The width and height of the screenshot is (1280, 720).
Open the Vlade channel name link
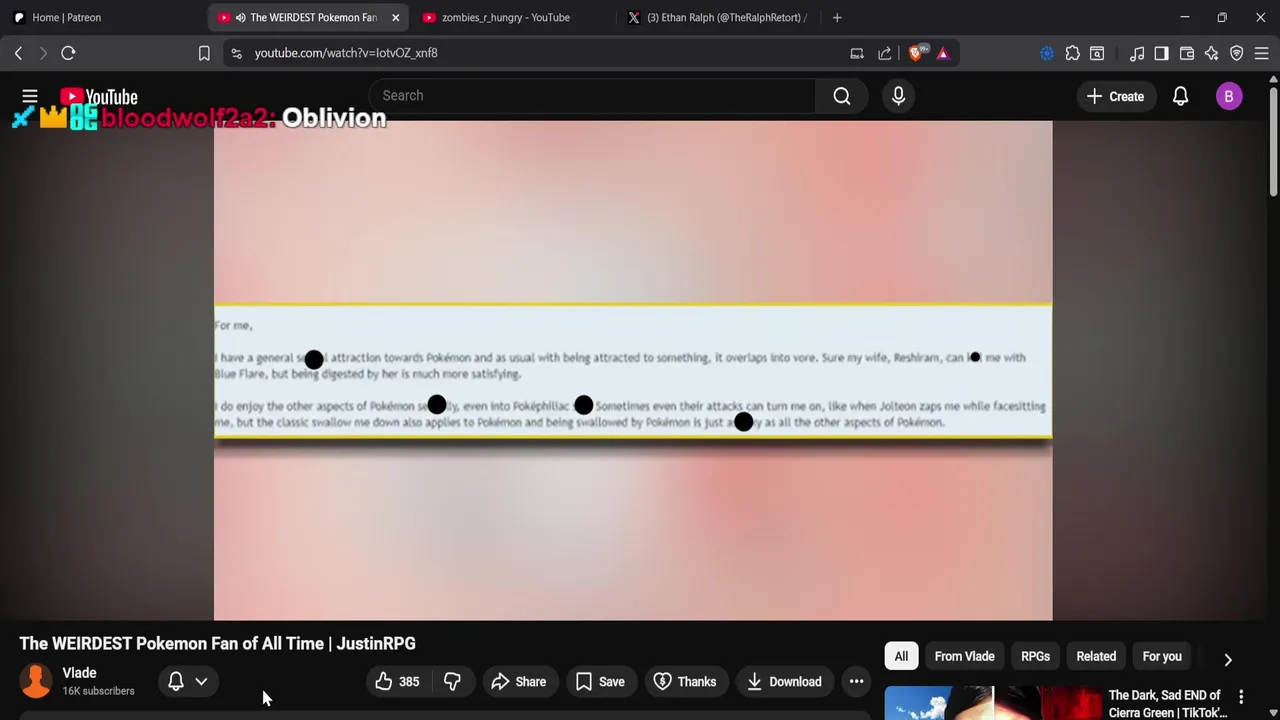(x=79, y=673)
